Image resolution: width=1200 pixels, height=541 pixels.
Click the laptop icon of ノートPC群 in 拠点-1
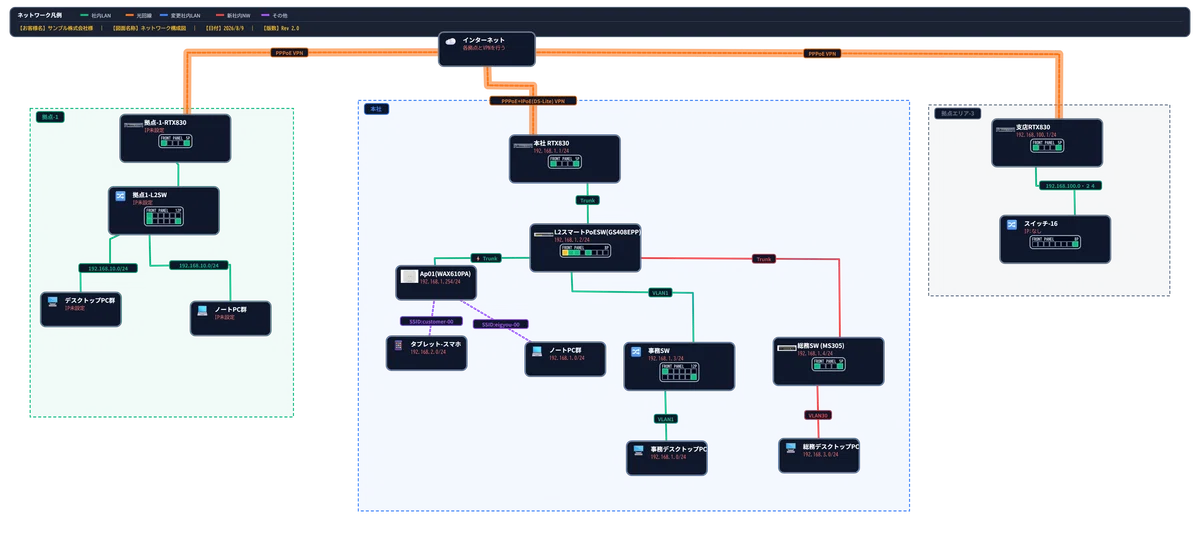click(x=202, y=310)
